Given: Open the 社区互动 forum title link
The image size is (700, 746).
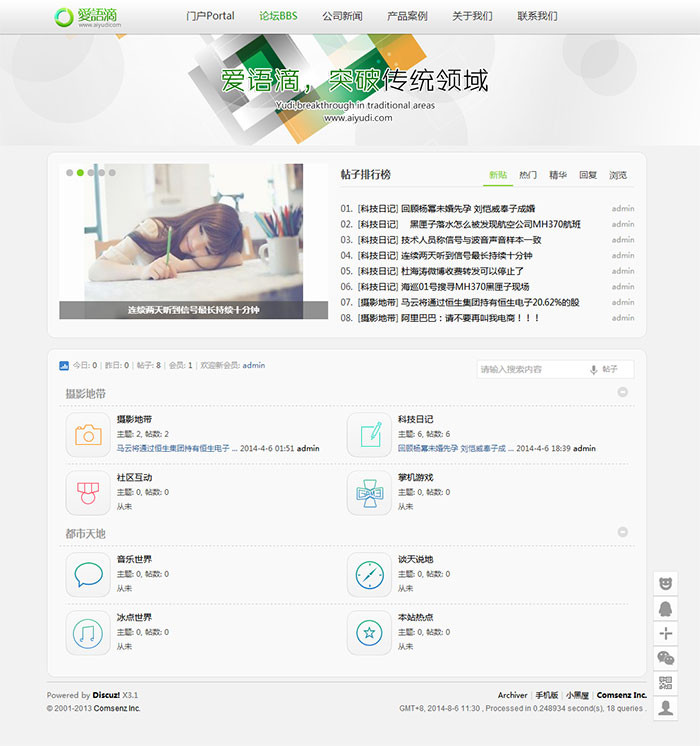Looking at the screenshot, I should click(x=134, y=477).
